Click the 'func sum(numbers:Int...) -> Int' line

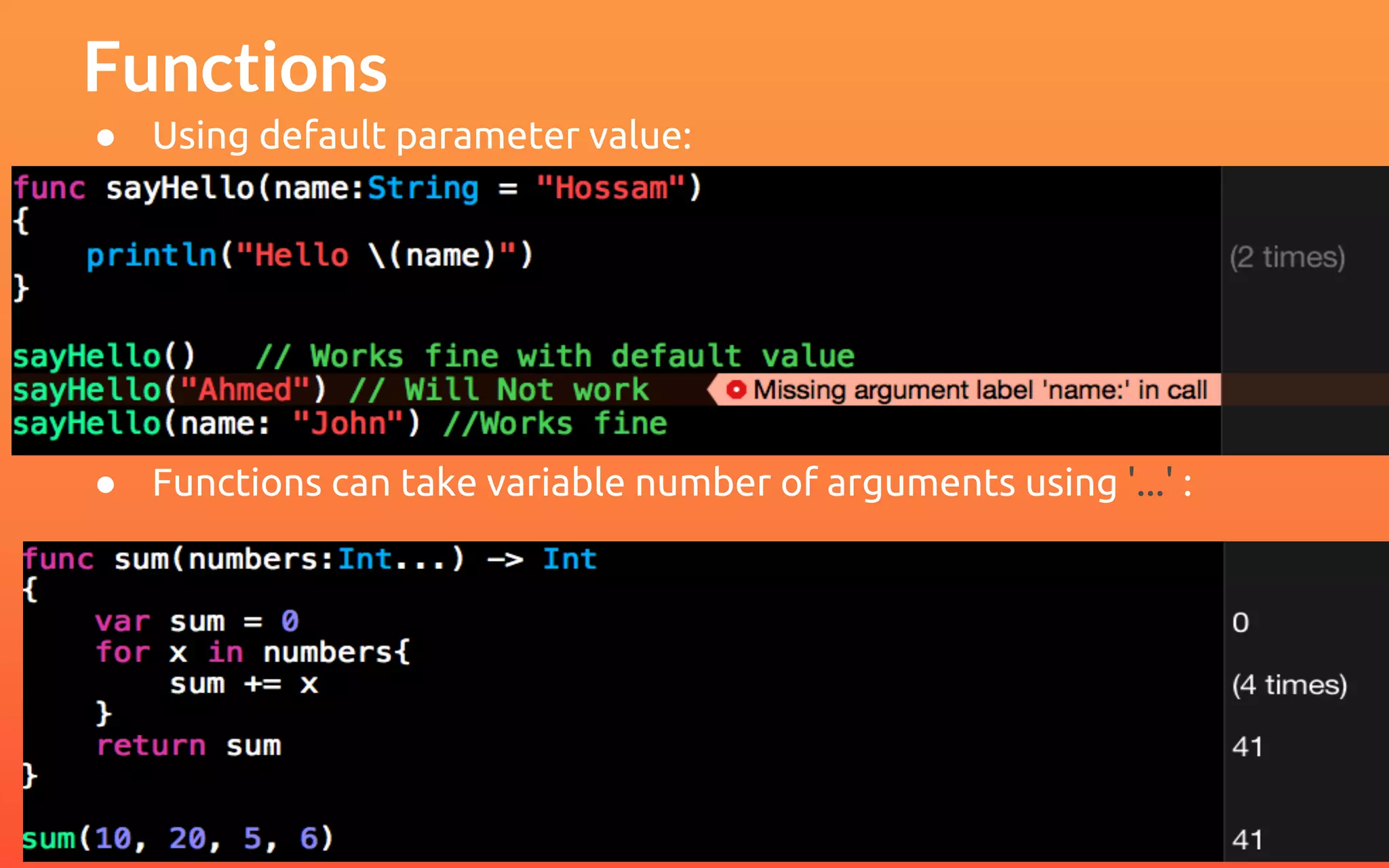tap(310, 559)
